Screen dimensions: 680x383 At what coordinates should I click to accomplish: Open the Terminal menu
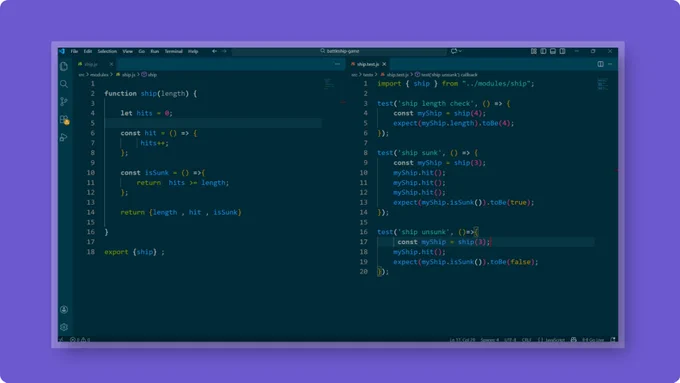click(x=173, y=51)
